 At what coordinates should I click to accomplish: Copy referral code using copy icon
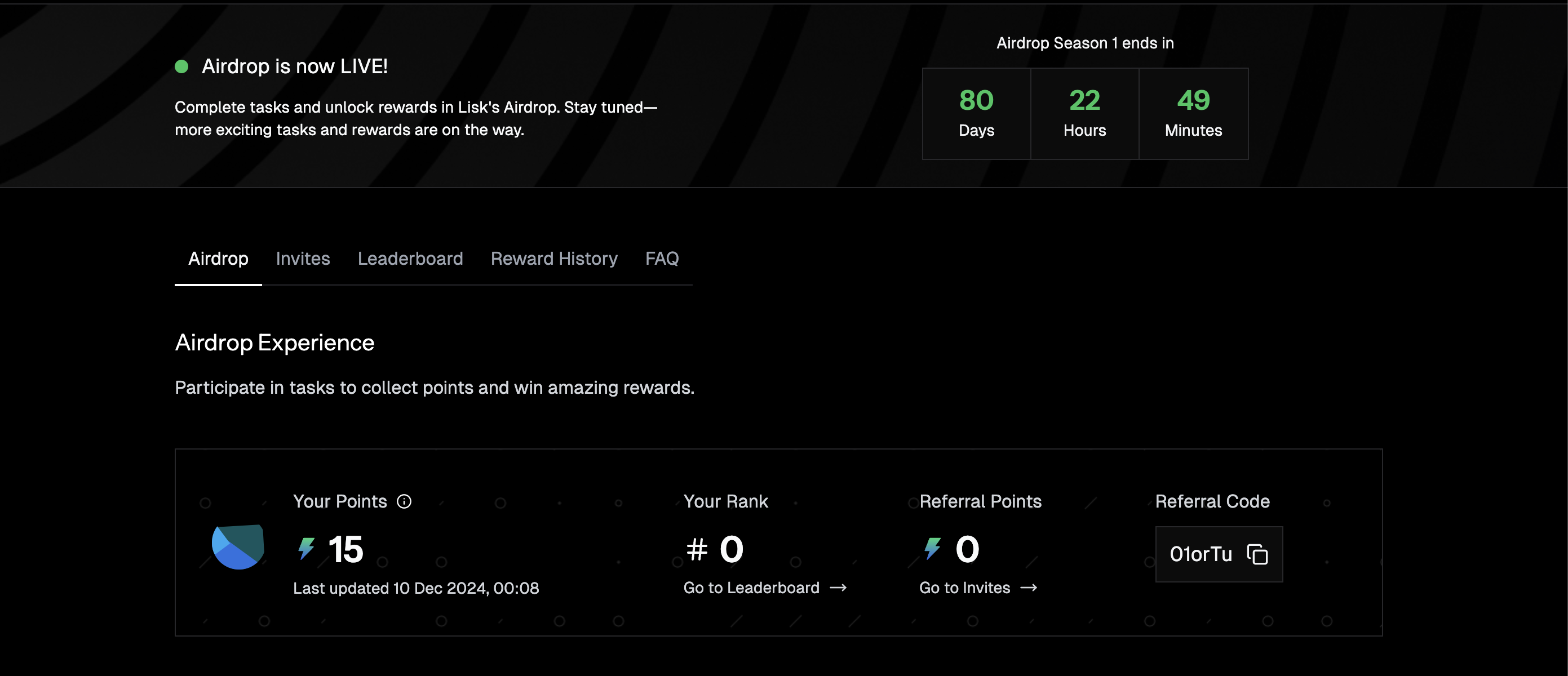1257,554
